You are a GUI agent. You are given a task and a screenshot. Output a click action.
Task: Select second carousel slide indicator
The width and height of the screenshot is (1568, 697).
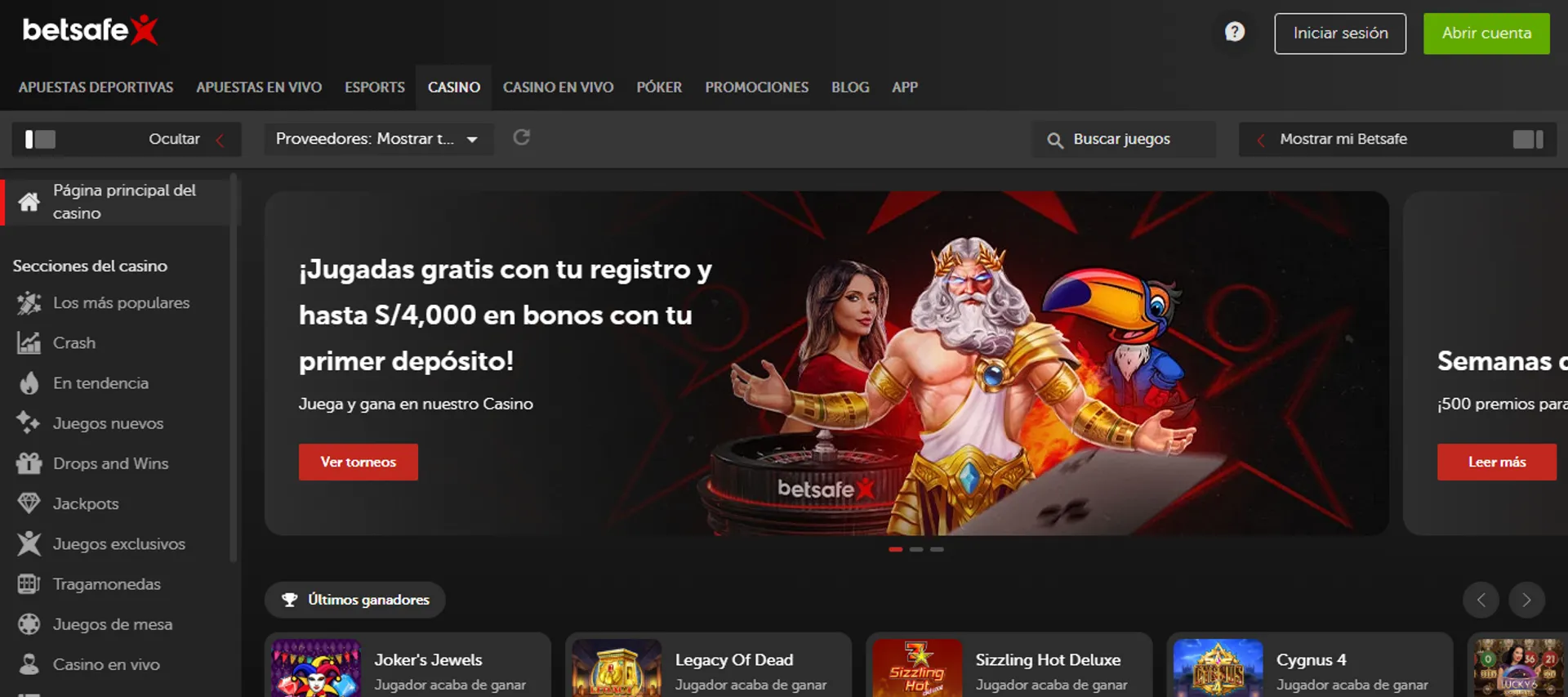[x=916, y=549]
